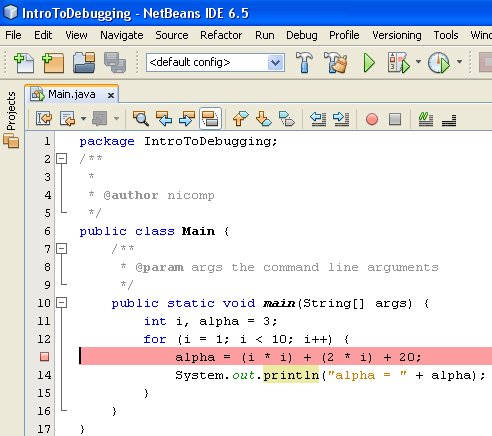Stop macro recording square icon
This screenshot has width=492, height=436.
395,119
